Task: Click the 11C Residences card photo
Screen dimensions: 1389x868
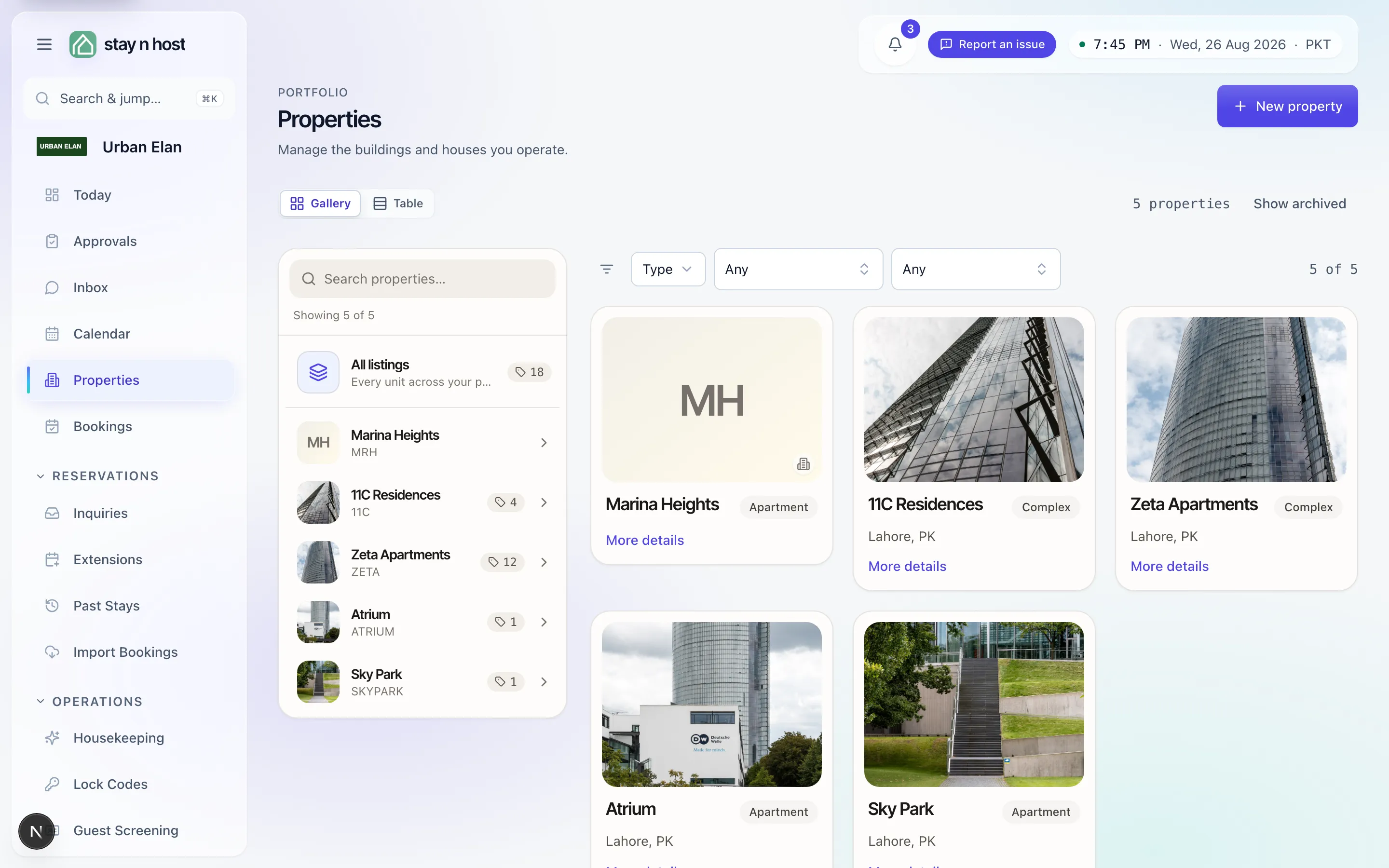Action: click(x=974, y=400)
